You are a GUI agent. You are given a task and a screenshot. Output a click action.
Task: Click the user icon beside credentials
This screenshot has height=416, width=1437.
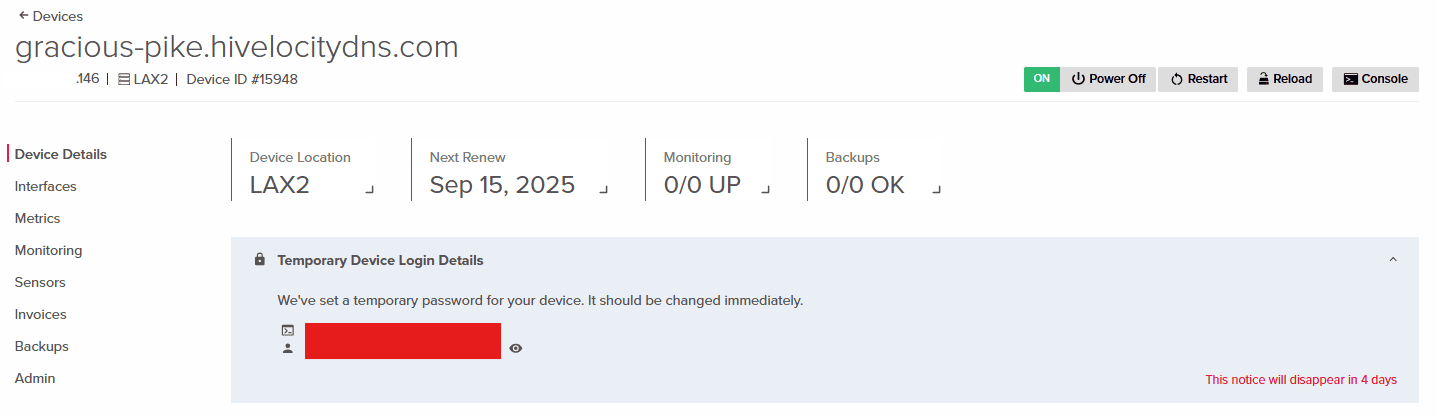[288, 349]
